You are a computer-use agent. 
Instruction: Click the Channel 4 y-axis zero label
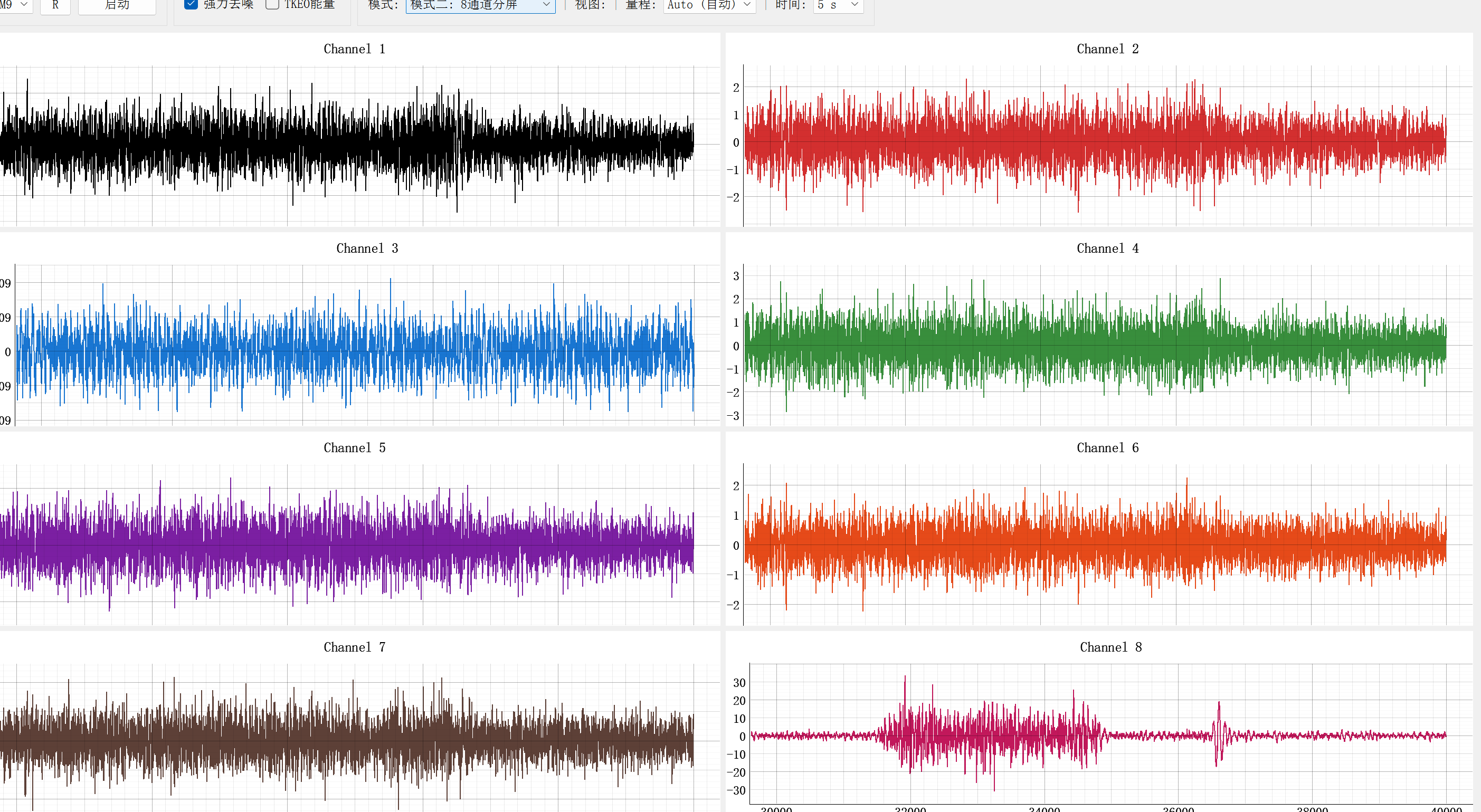736,346
